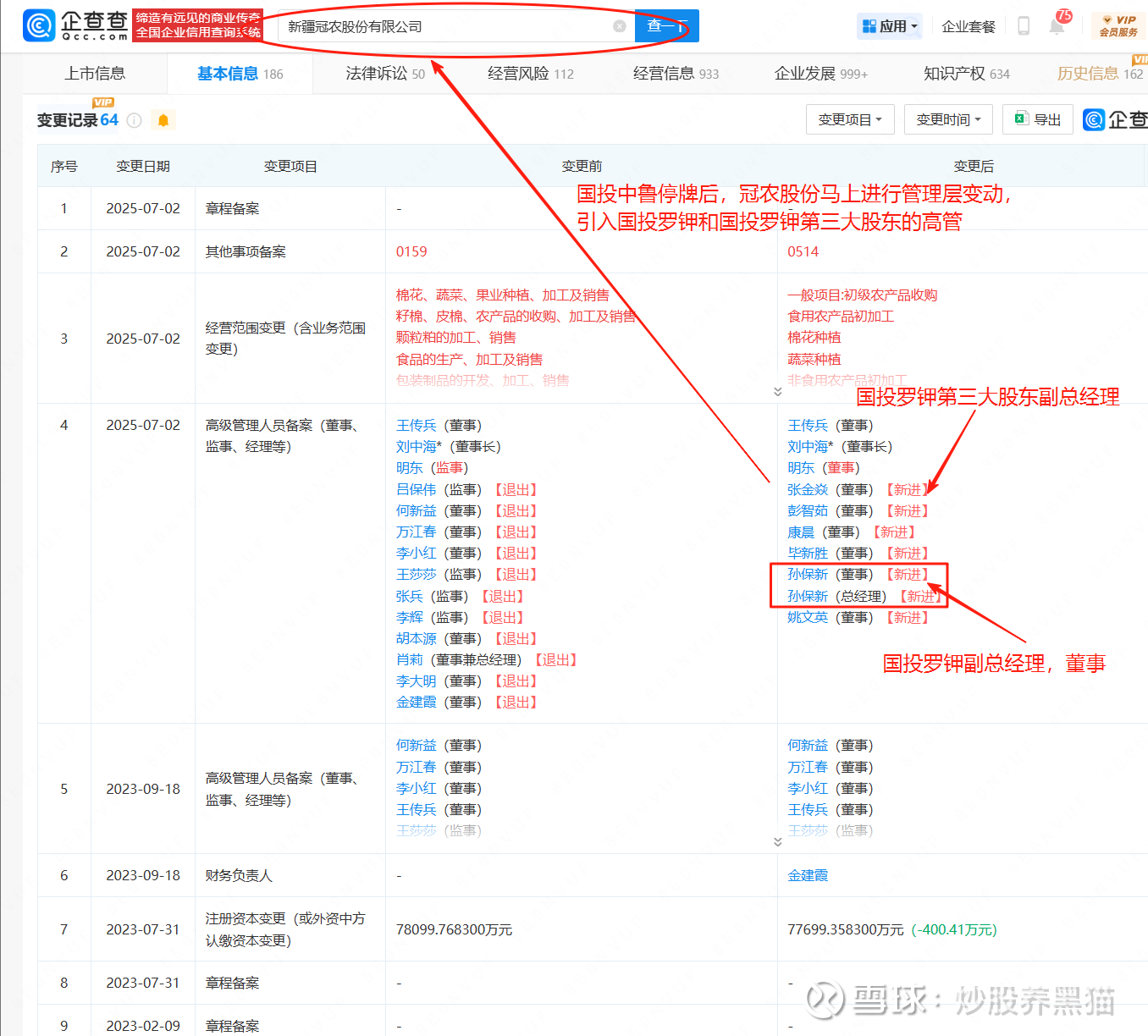Image resolution: width=1148 pixels, height=1036 pixels.
Task: Open 姚文英 link in 变更后 column
Action: tap(808, 617)
